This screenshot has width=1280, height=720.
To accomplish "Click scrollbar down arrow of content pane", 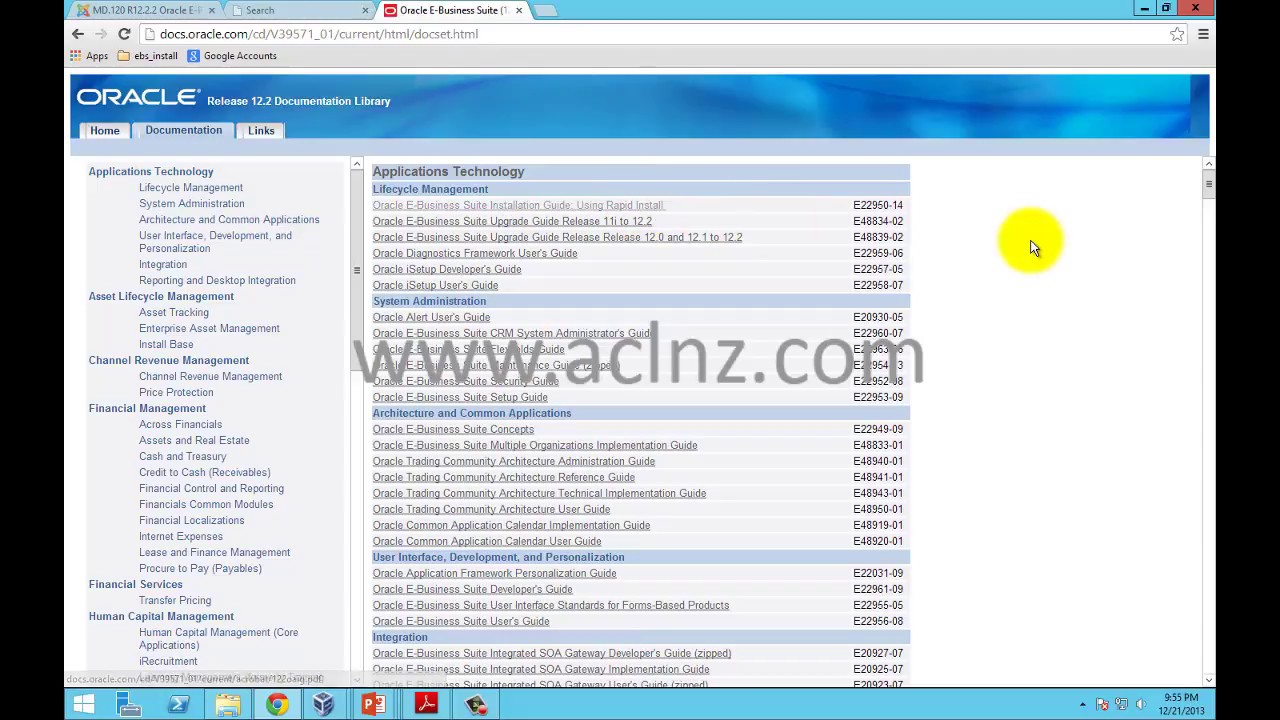I will click(1209, 680).
